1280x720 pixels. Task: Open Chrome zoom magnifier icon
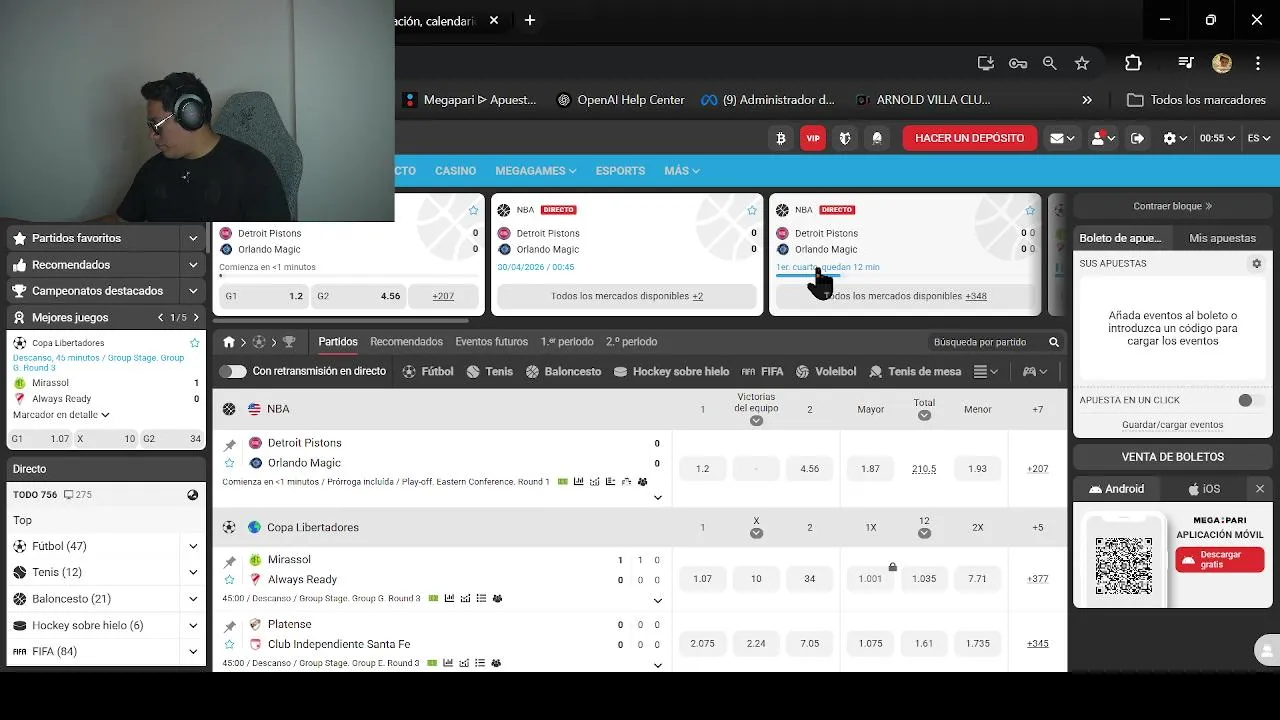pyautogui.click(x=1049, y=63)
